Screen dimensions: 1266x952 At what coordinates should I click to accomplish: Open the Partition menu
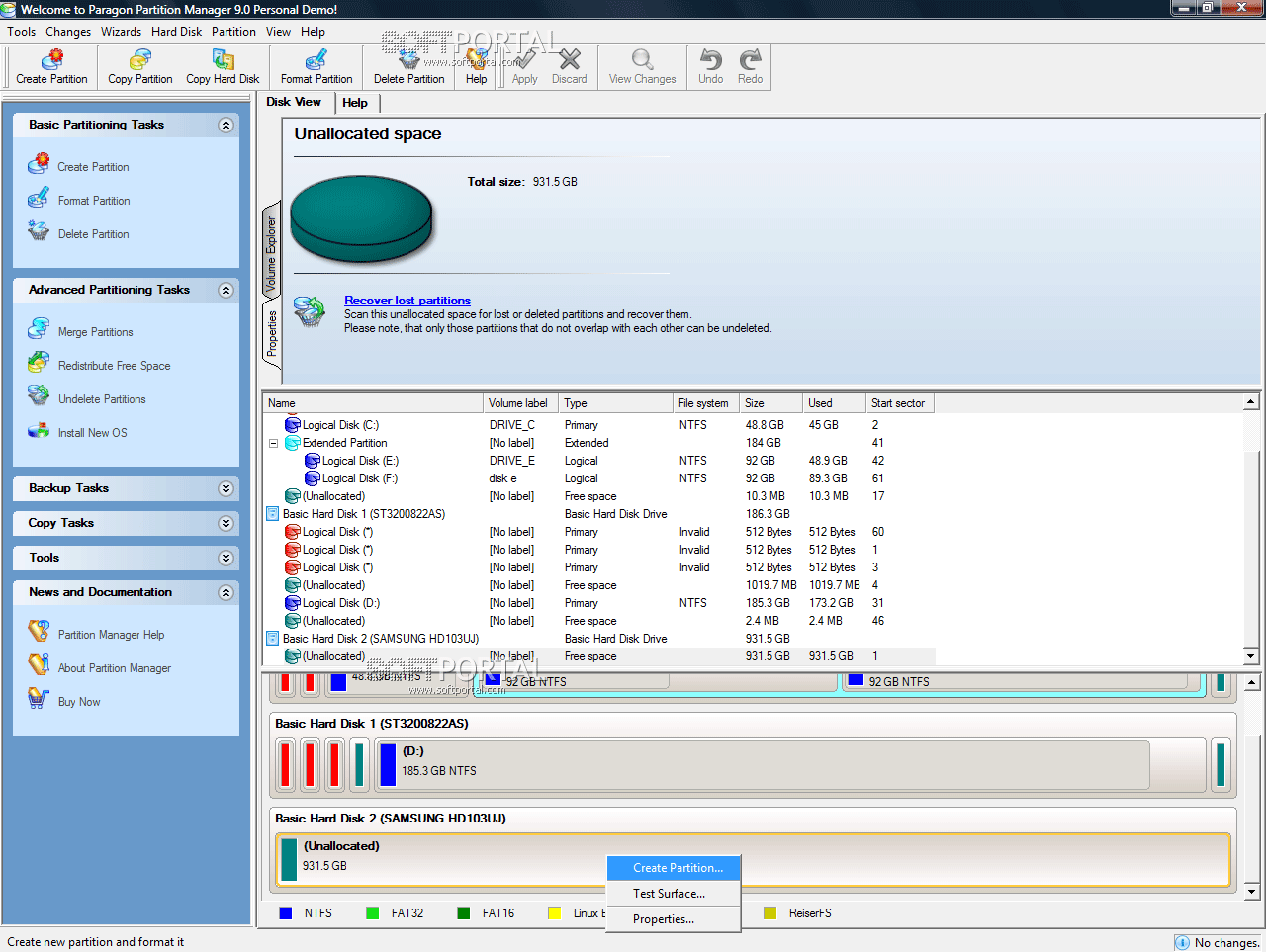[233, 32]
